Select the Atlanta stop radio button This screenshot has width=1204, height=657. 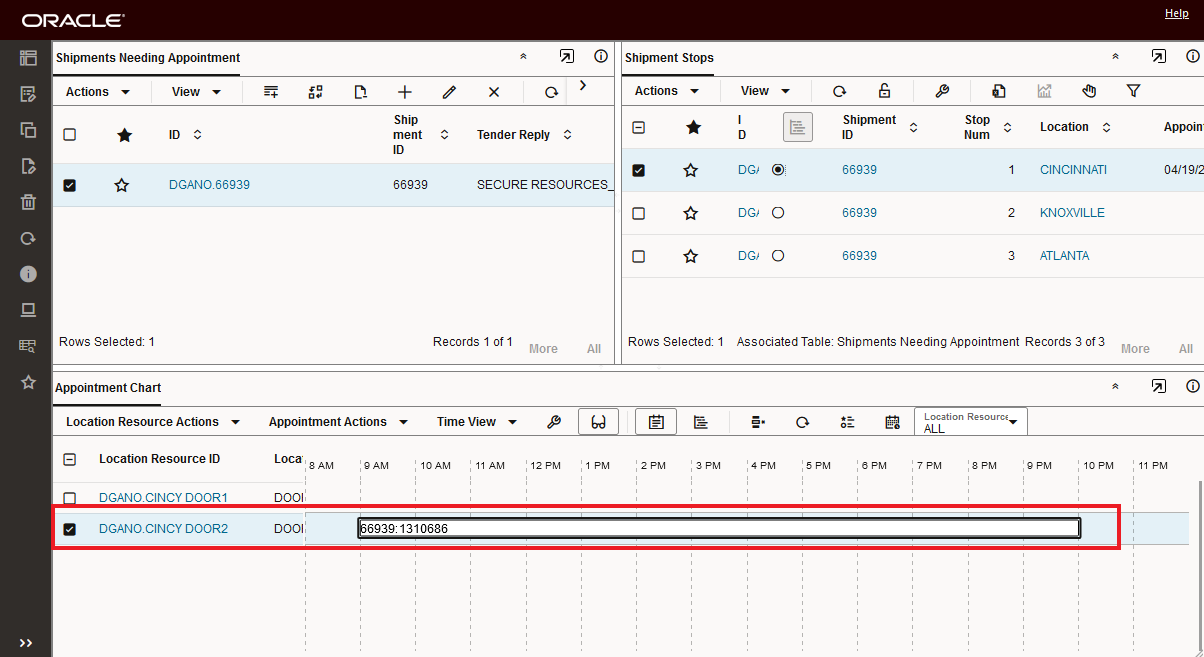778,256
